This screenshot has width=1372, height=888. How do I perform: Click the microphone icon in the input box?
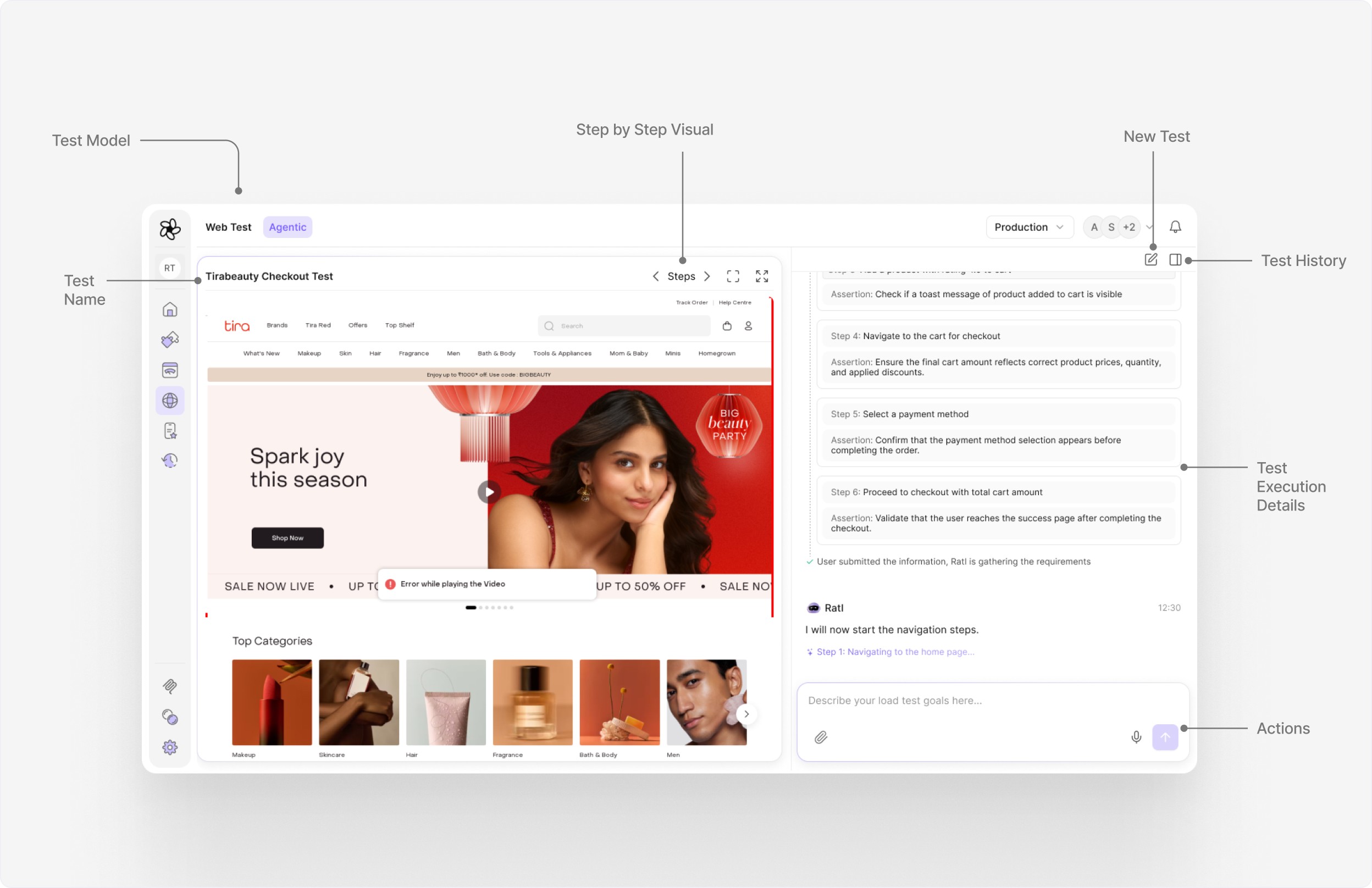[x=1136, y=737]
